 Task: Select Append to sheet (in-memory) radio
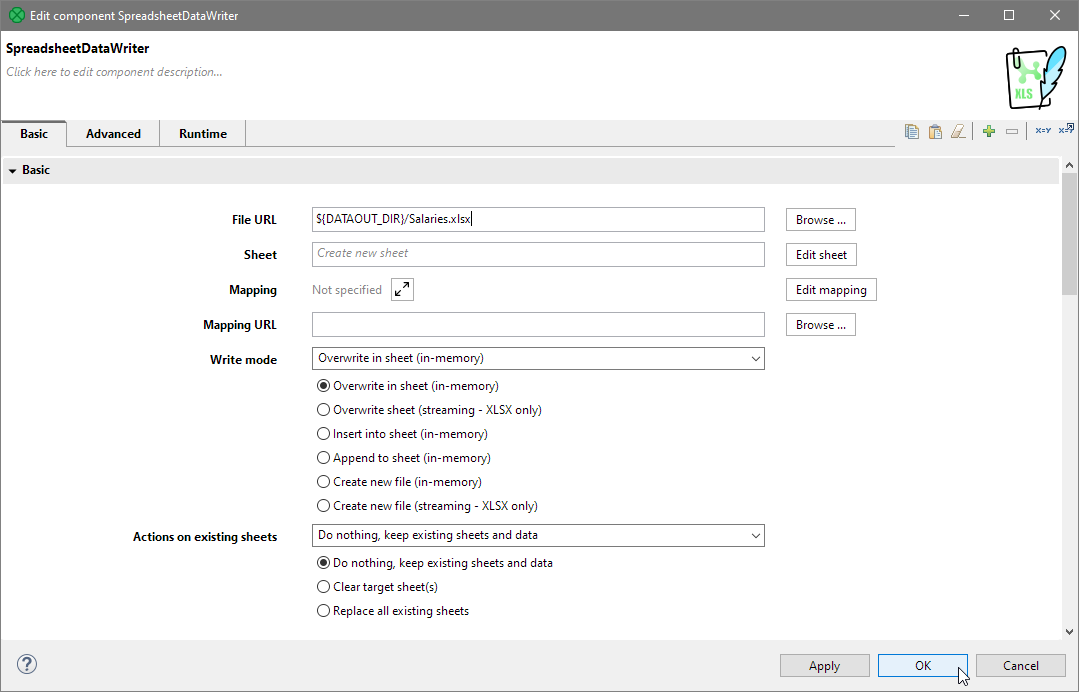tap(323, 458)
